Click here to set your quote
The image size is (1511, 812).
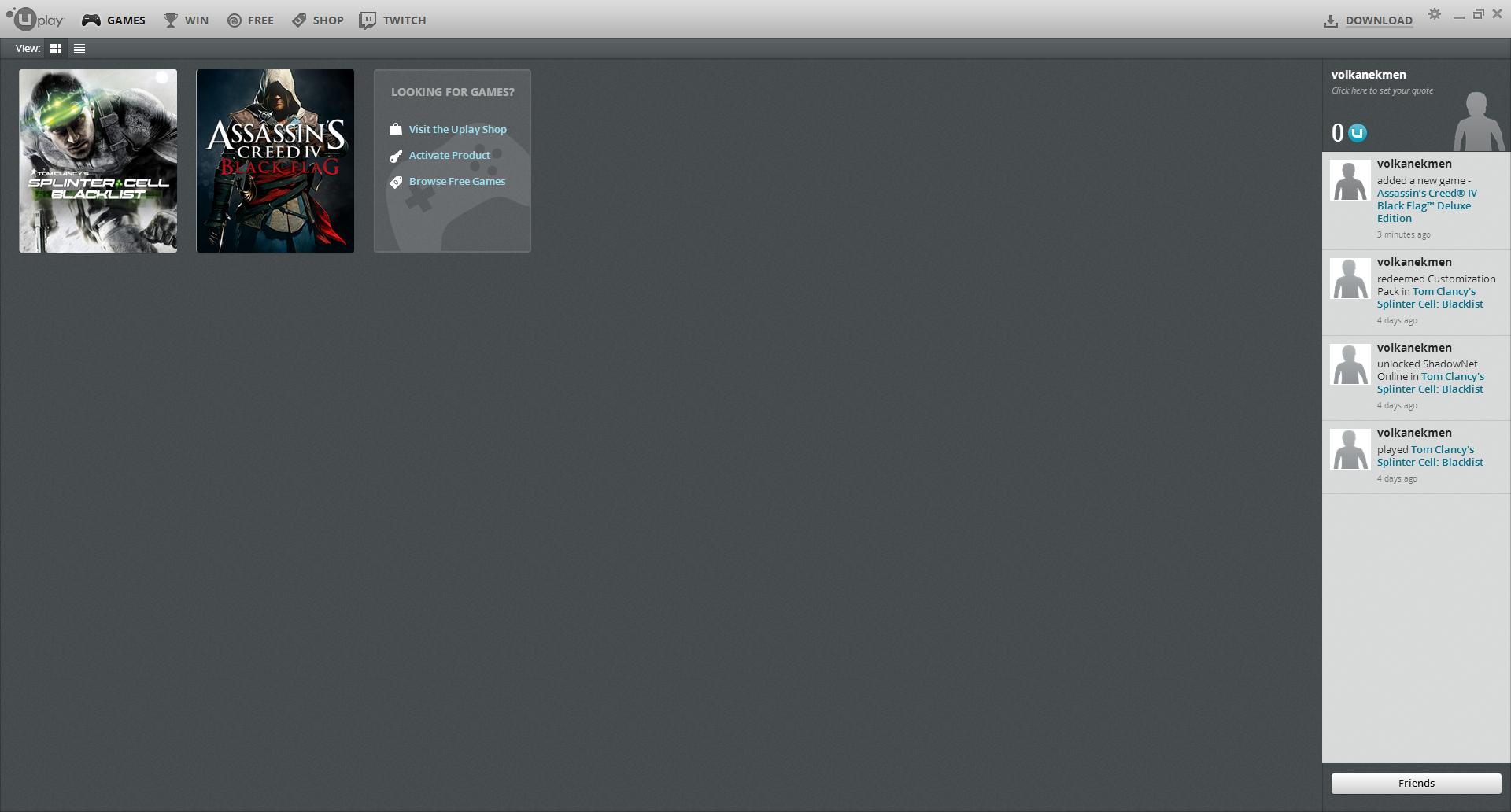coord(1382,90)
